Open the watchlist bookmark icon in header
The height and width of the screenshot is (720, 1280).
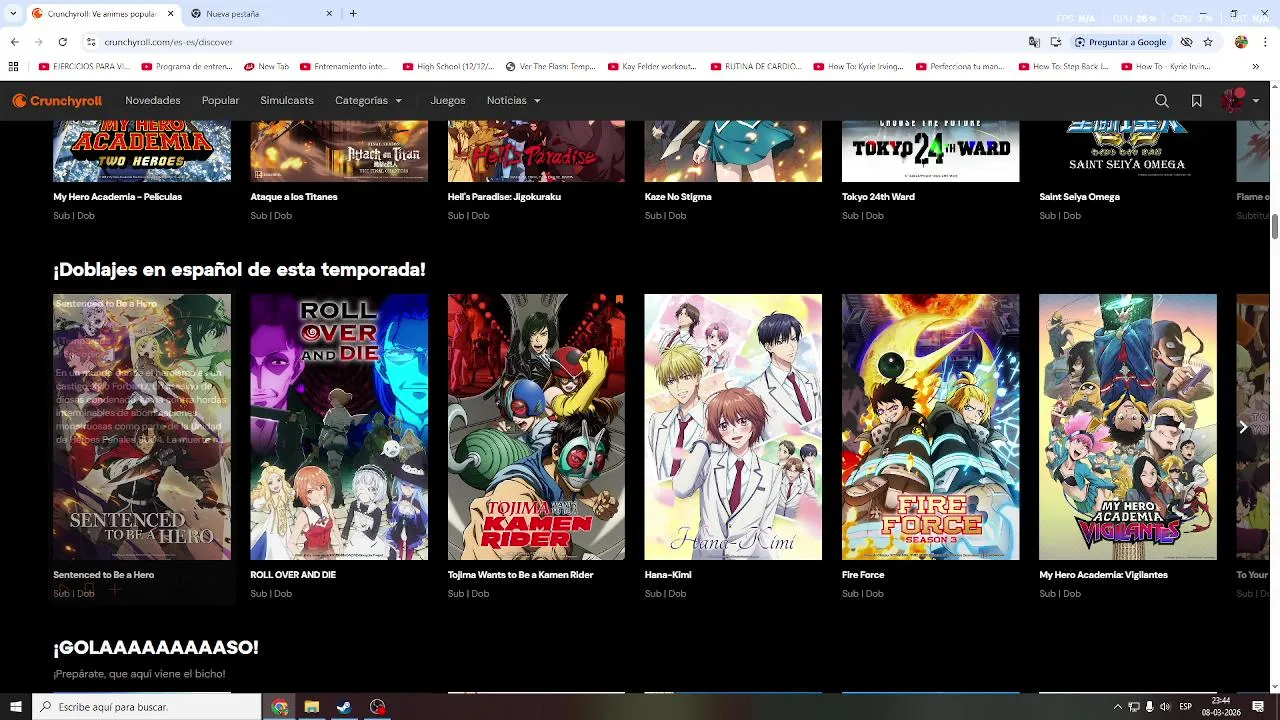(x=1196, y=101)
